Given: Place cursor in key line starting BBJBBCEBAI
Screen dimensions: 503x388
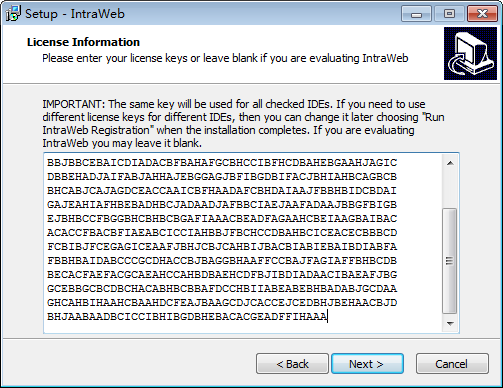Looking at the screenshot, I should 222,163.
